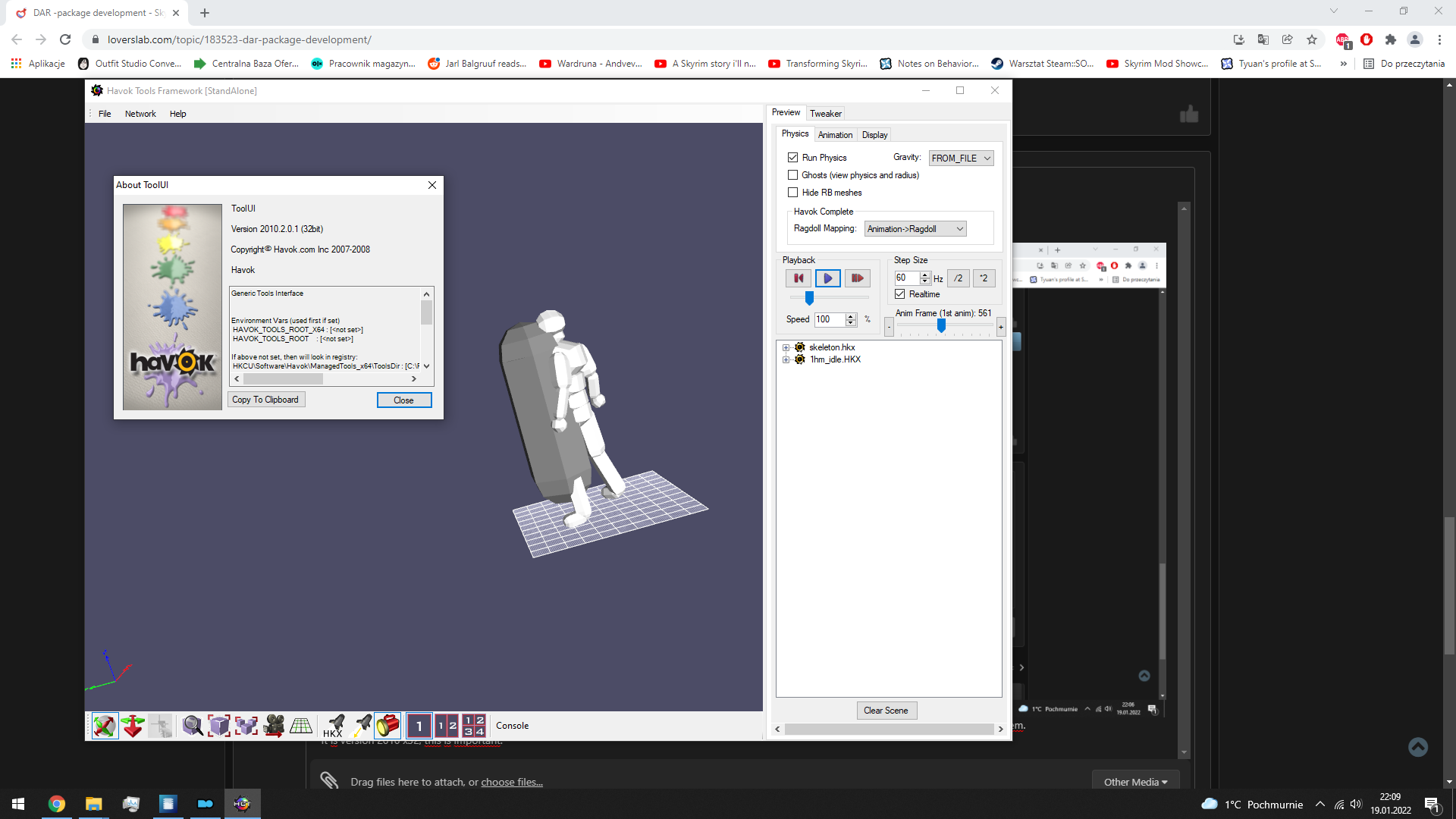The height and width of the screenshot is (819, 1456).
Task: Click the magnifier zoom-on-cube tool
Action: [193, 726]
